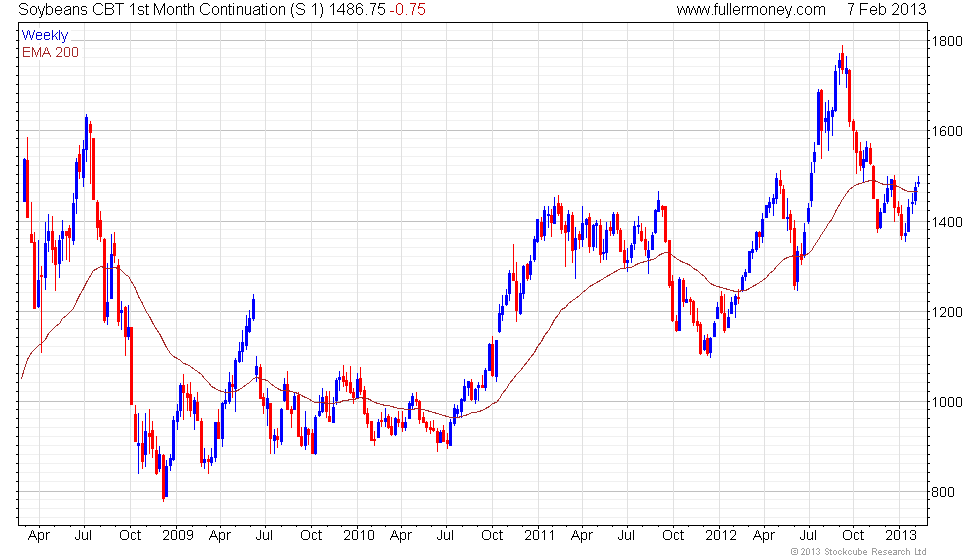Click the 'Jul' label right after 2012's Apr
Image resolution: width=980 pixels, height=560 pixels.
click(808, 535)
